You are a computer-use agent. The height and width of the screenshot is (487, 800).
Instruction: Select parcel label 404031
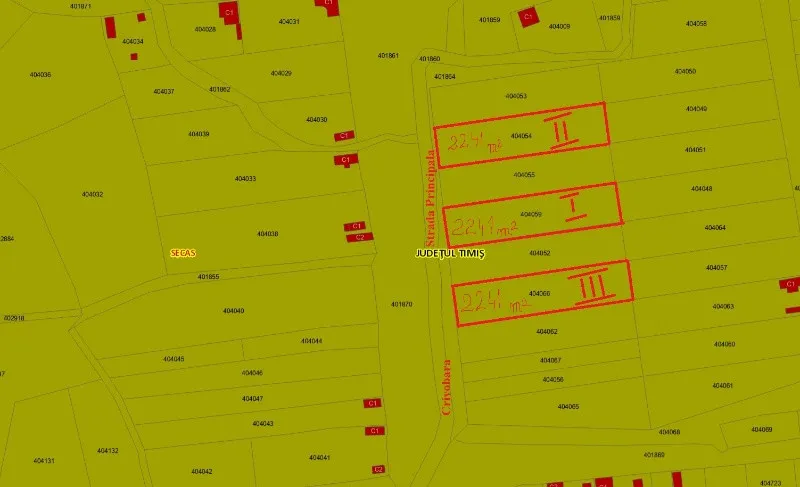pos(289,22)
